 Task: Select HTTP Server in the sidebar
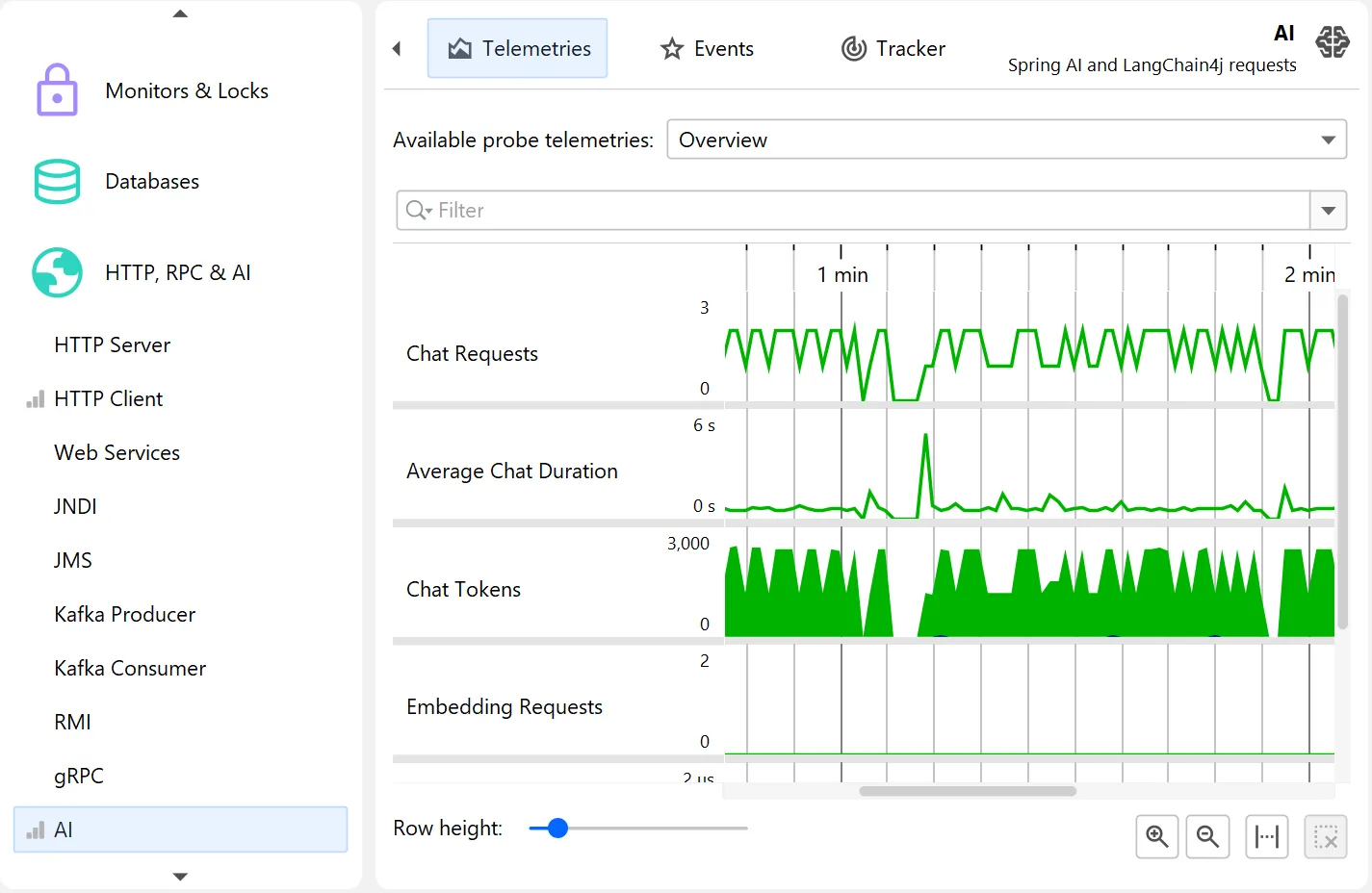(112, 344)
